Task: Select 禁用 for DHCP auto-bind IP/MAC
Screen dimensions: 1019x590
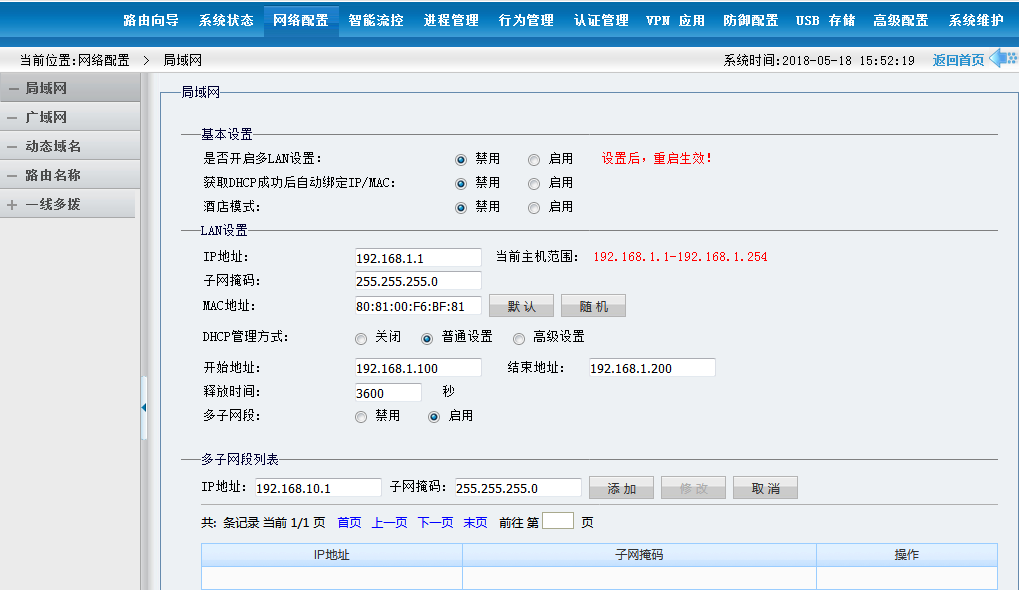Action: (x=461, y=184)
